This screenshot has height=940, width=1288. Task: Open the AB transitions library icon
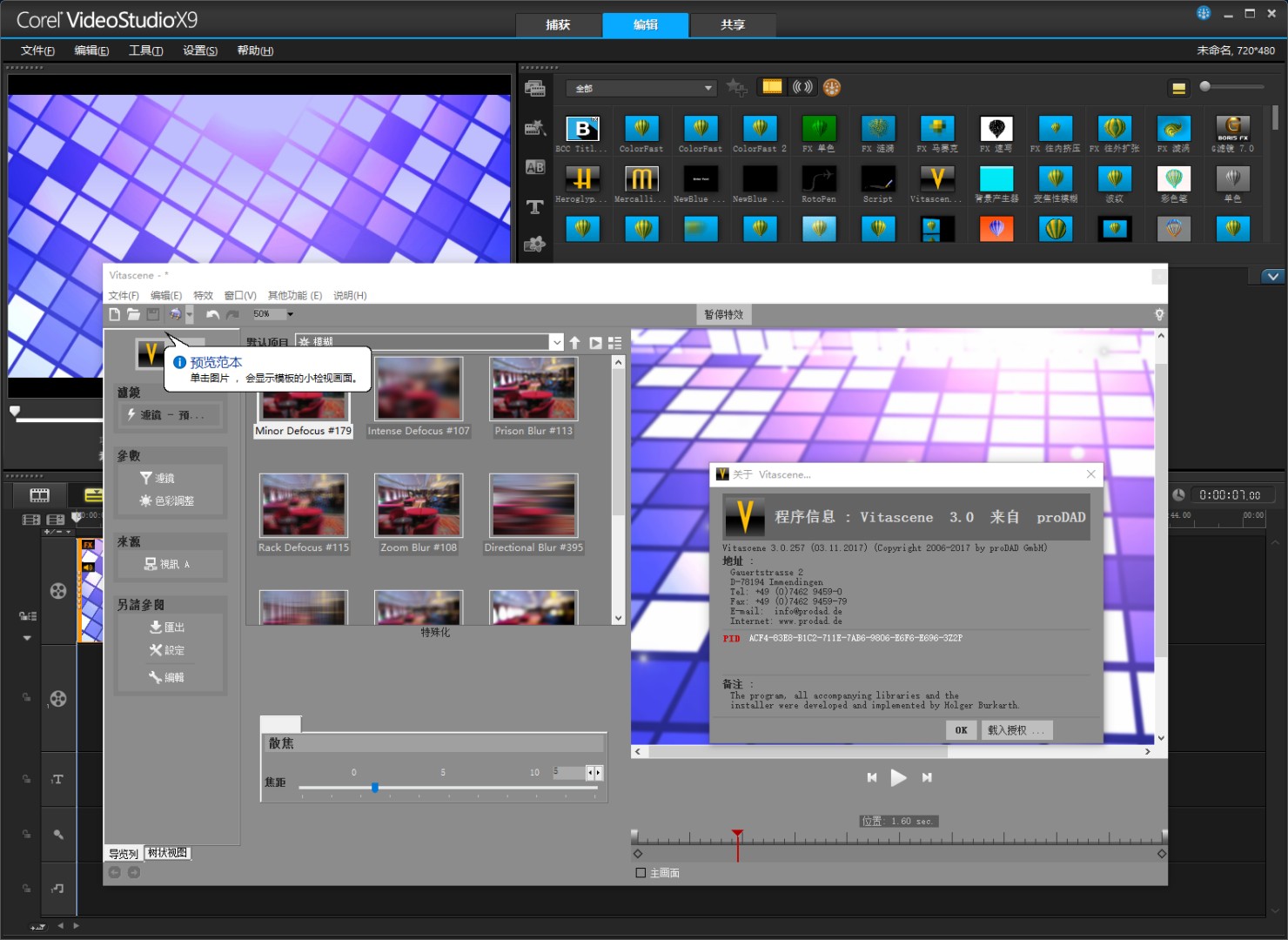(x=535, y=167)
